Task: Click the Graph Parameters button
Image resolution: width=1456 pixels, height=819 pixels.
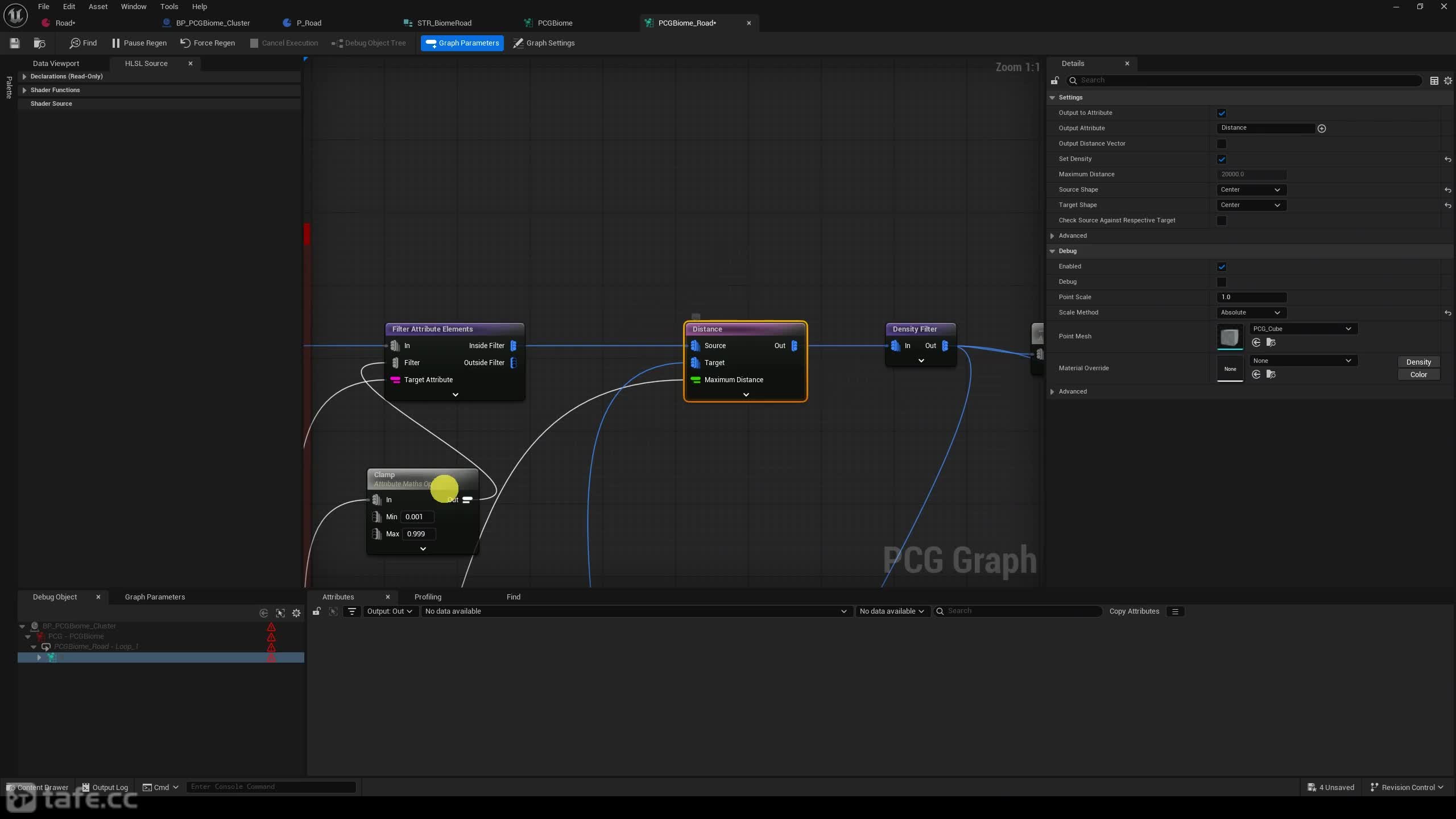Action: pos(462,43)
